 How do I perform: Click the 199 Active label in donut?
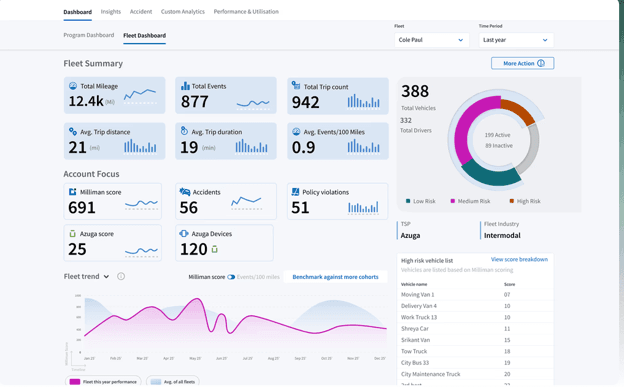[497, 135]
